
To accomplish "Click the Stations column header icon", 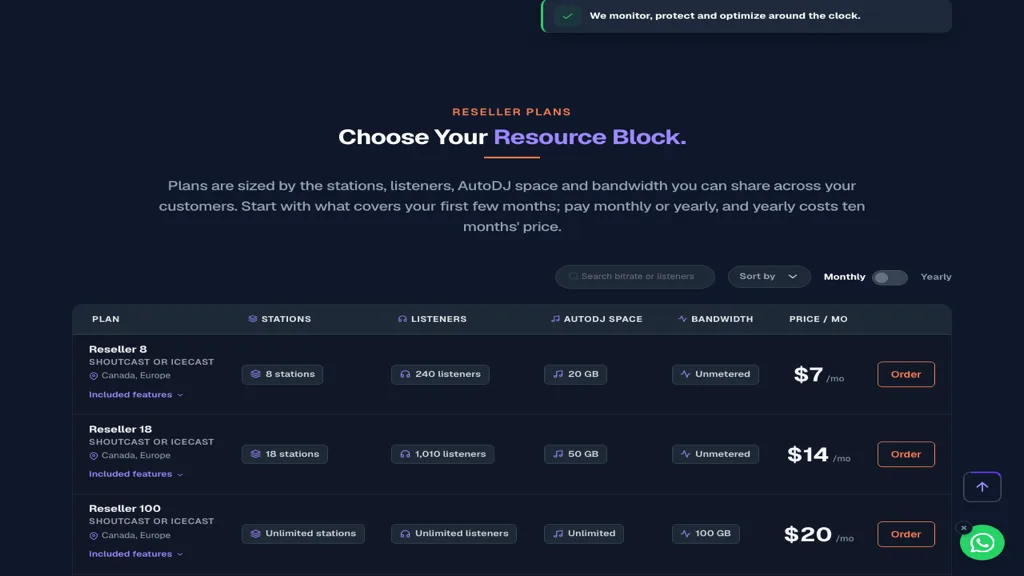I will click(252, 319).
